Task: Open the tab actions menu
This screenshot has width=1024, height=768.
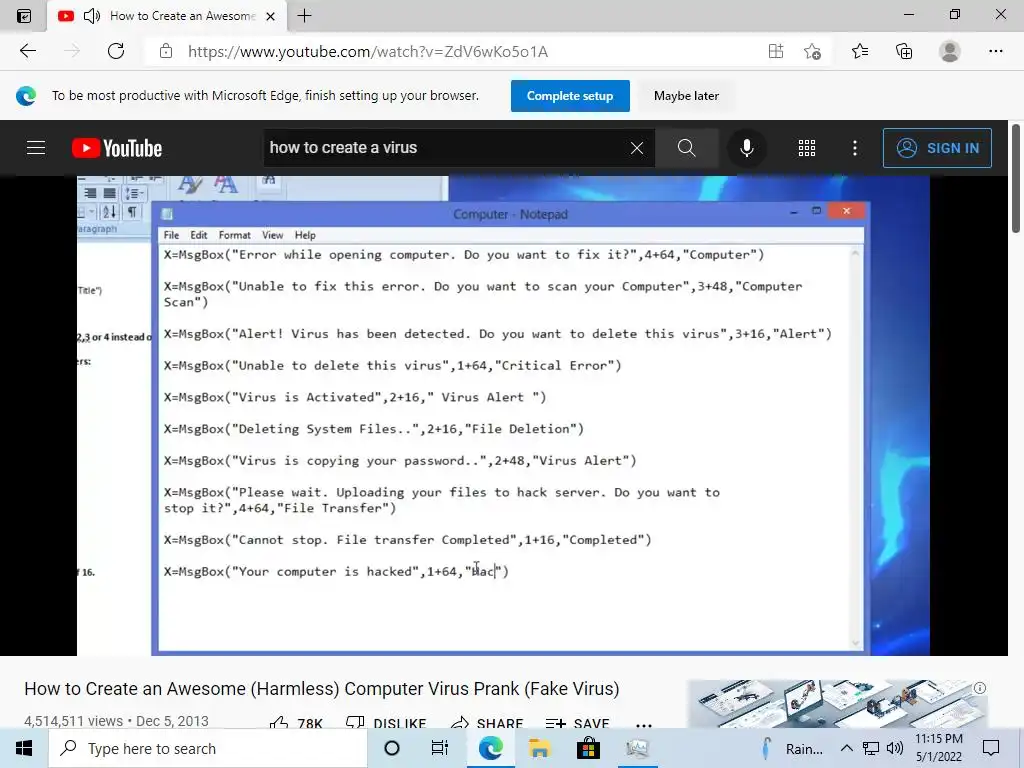Action: point(24,16)
